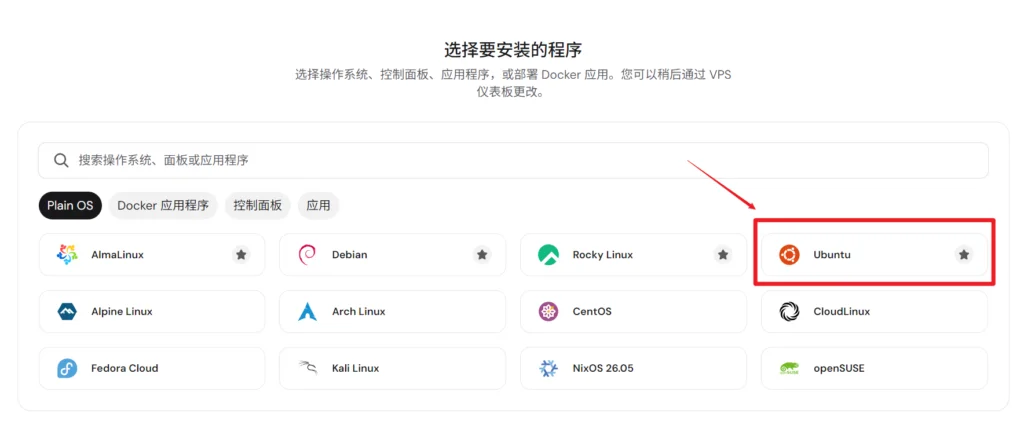Switch to Docker 应用程序 tab
Image resolution: width=1024 pixels, height=436 pixels.
[x=163, y=206]
